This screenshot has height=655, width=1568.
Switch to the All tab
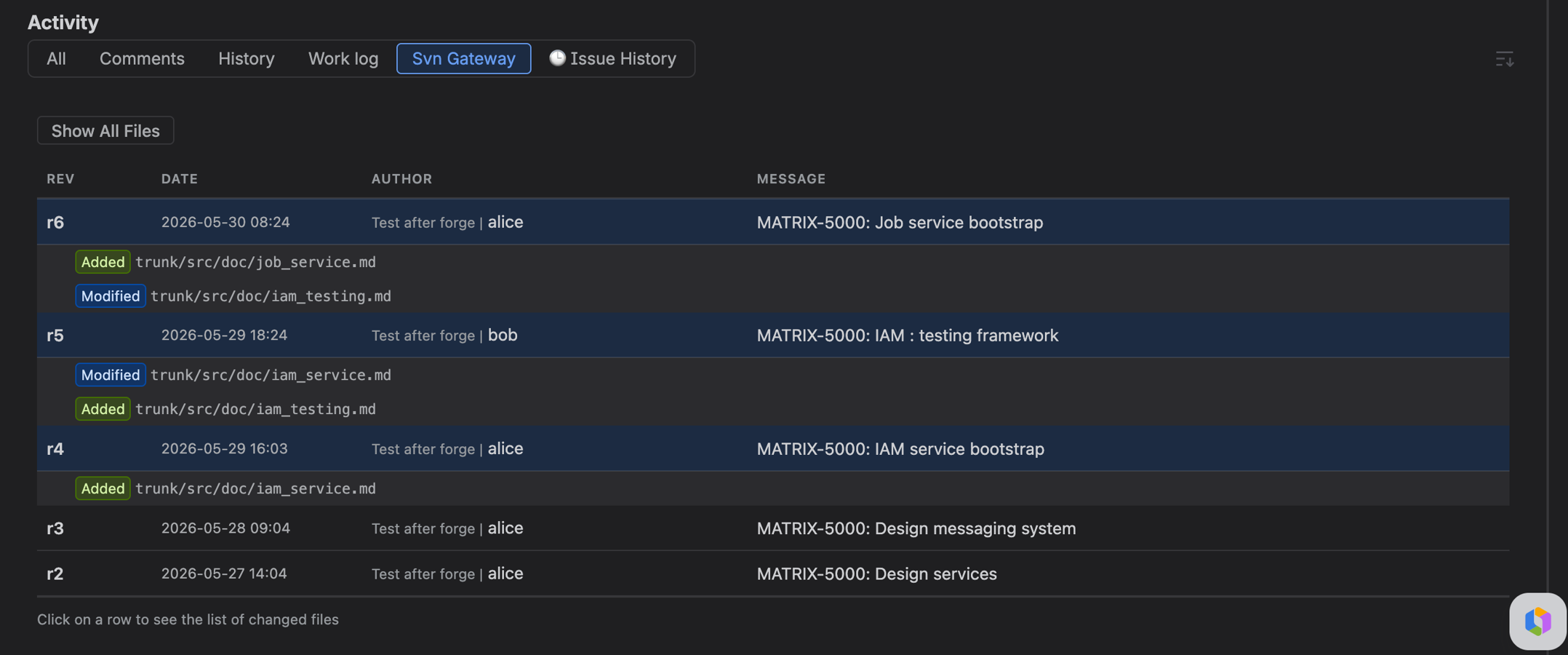[56, 58]
